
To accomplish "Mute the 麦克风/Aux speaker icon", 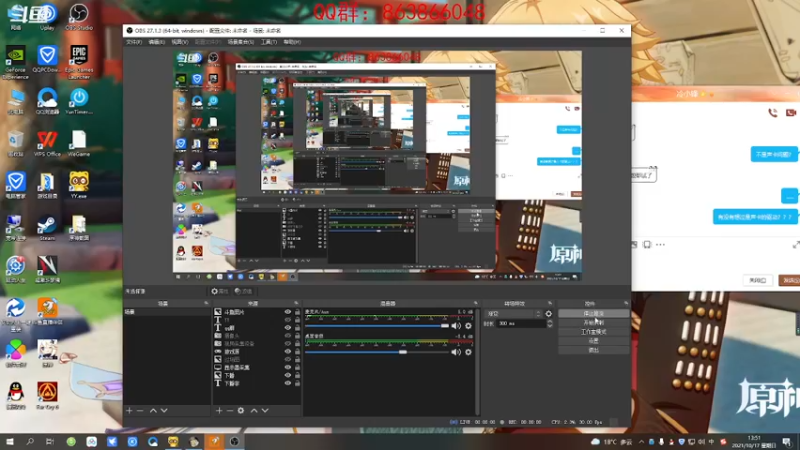I will (x=456, y=326).
